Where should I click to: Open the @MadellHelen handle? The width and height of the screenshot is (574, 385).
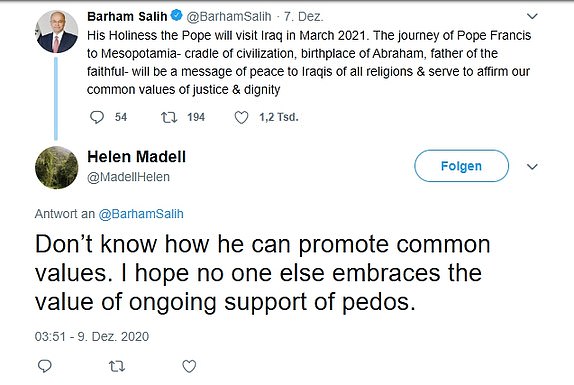pyautogui.click(x=128, y=177)
